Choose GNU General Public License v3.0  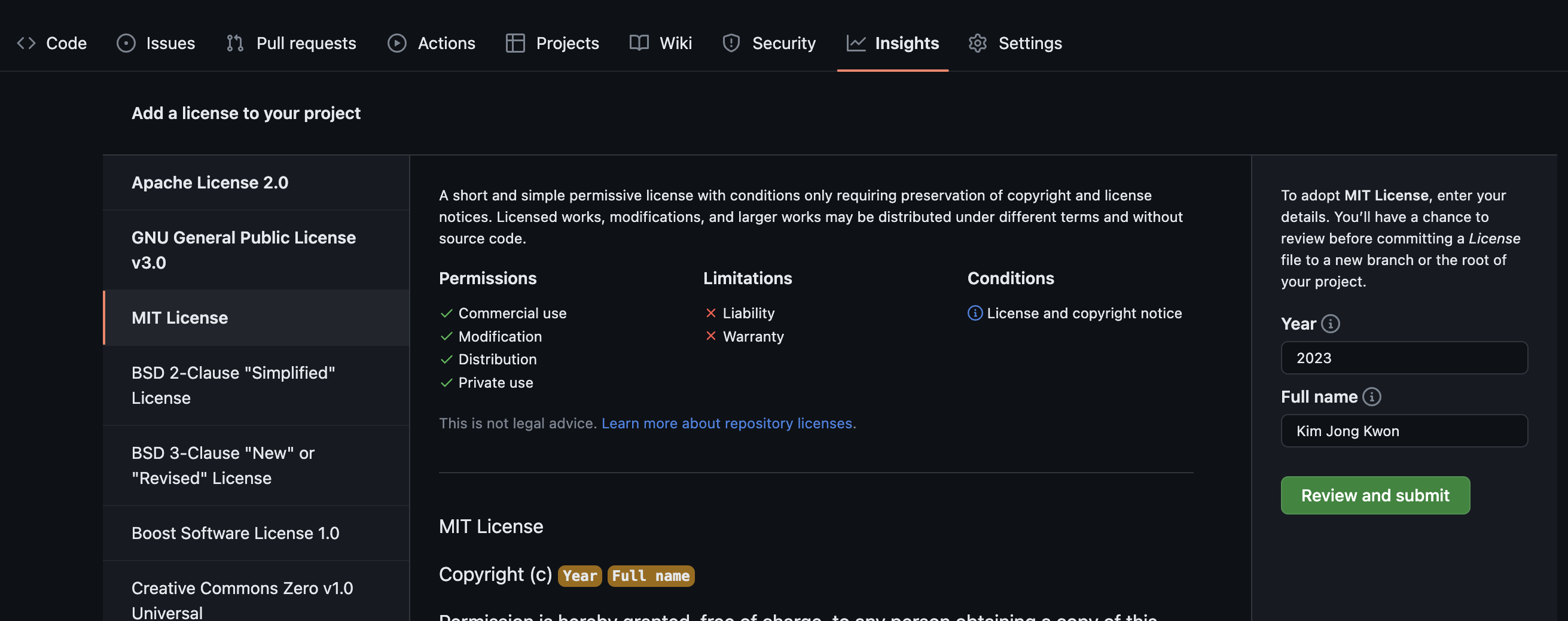pos(243,249)
